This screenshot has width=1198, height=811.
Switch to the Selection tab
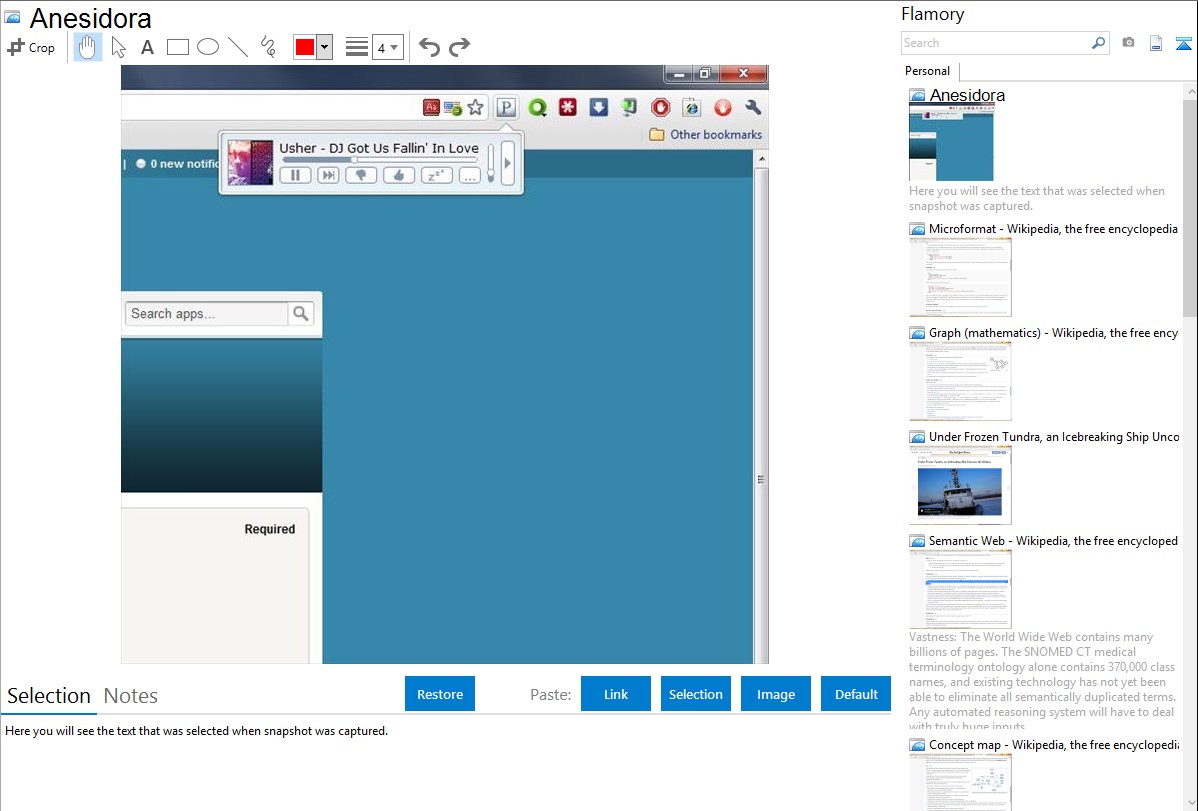(49, 696)
